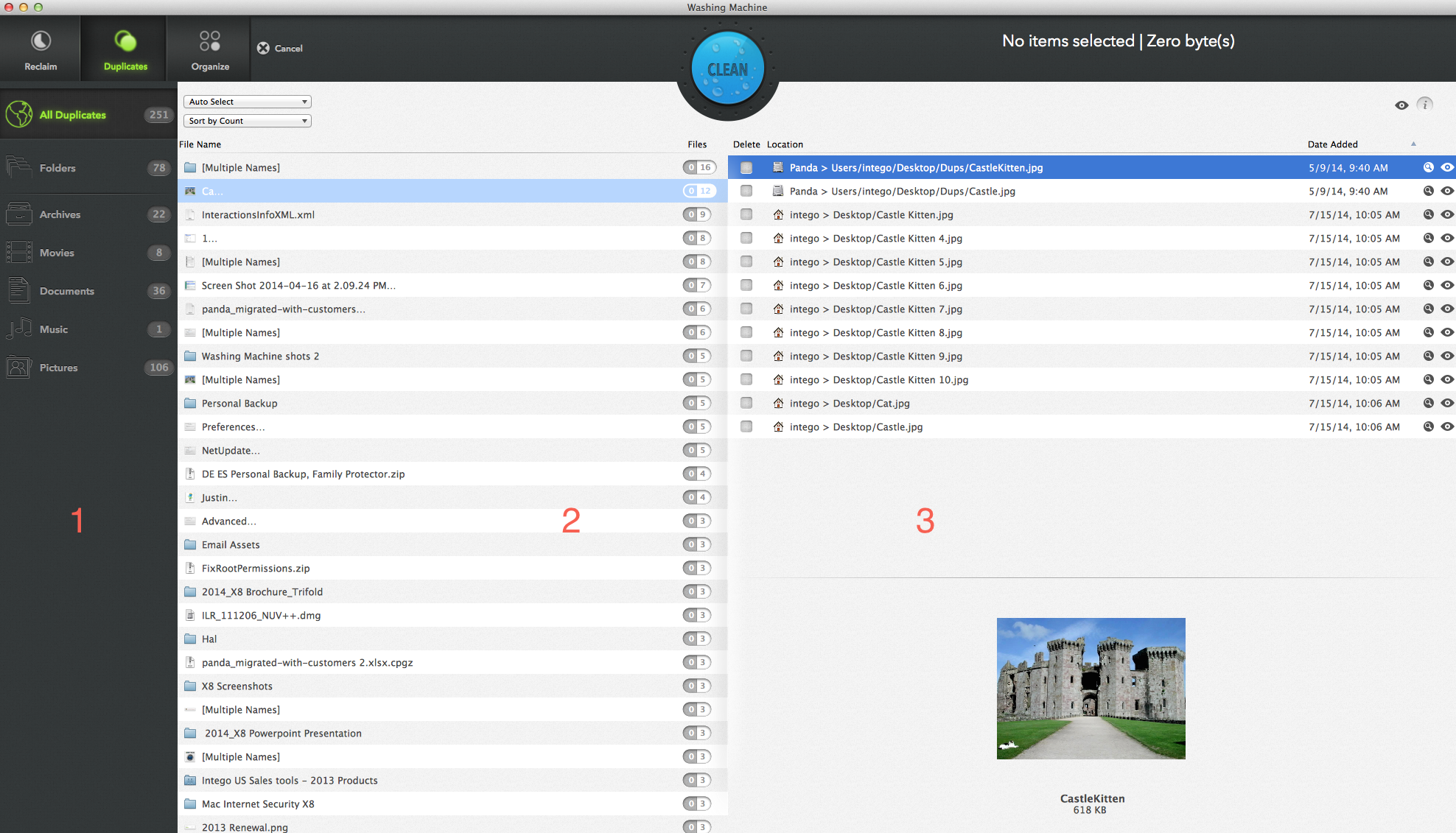This screenshot has width=1456, height=833.
Task: Reveal Castle Kitten 8.jpg with magnifier icon
Action: click(x=1428, y=332)
